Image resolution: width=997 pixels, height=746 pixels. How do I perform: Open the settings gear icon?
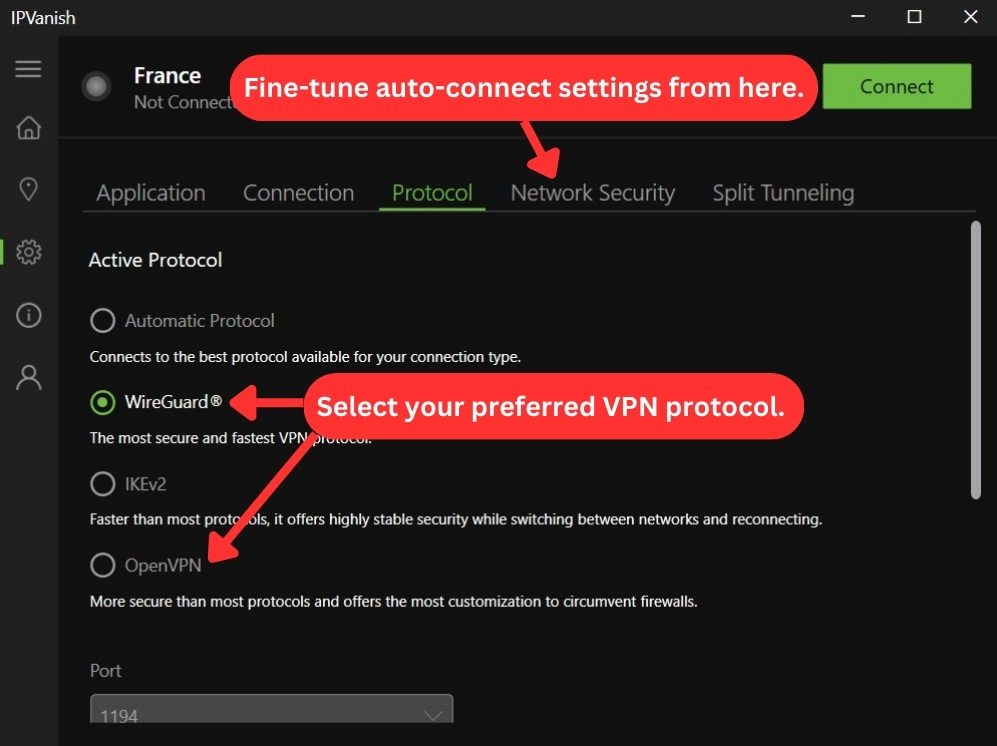click(29, 252)
